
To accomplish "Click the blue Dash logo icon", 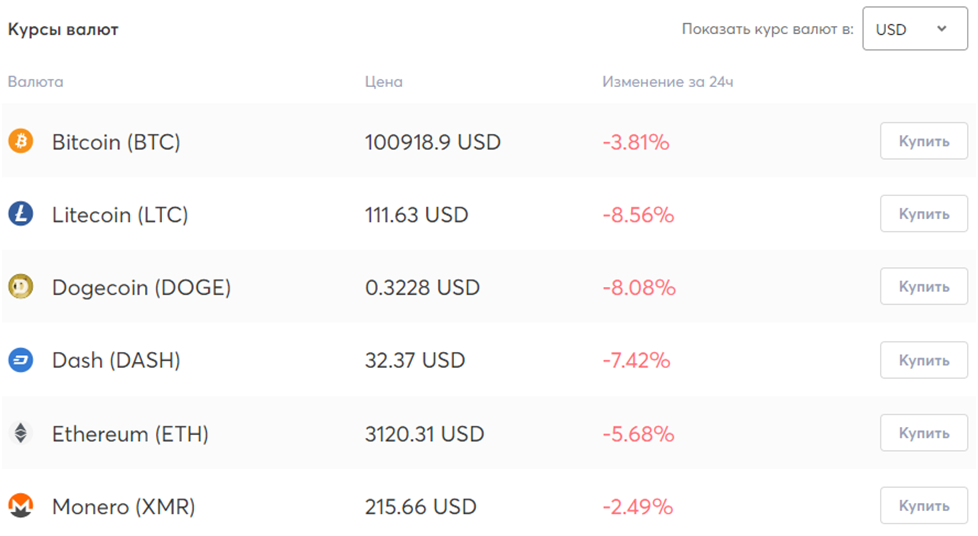I will (x=21, y=360).
